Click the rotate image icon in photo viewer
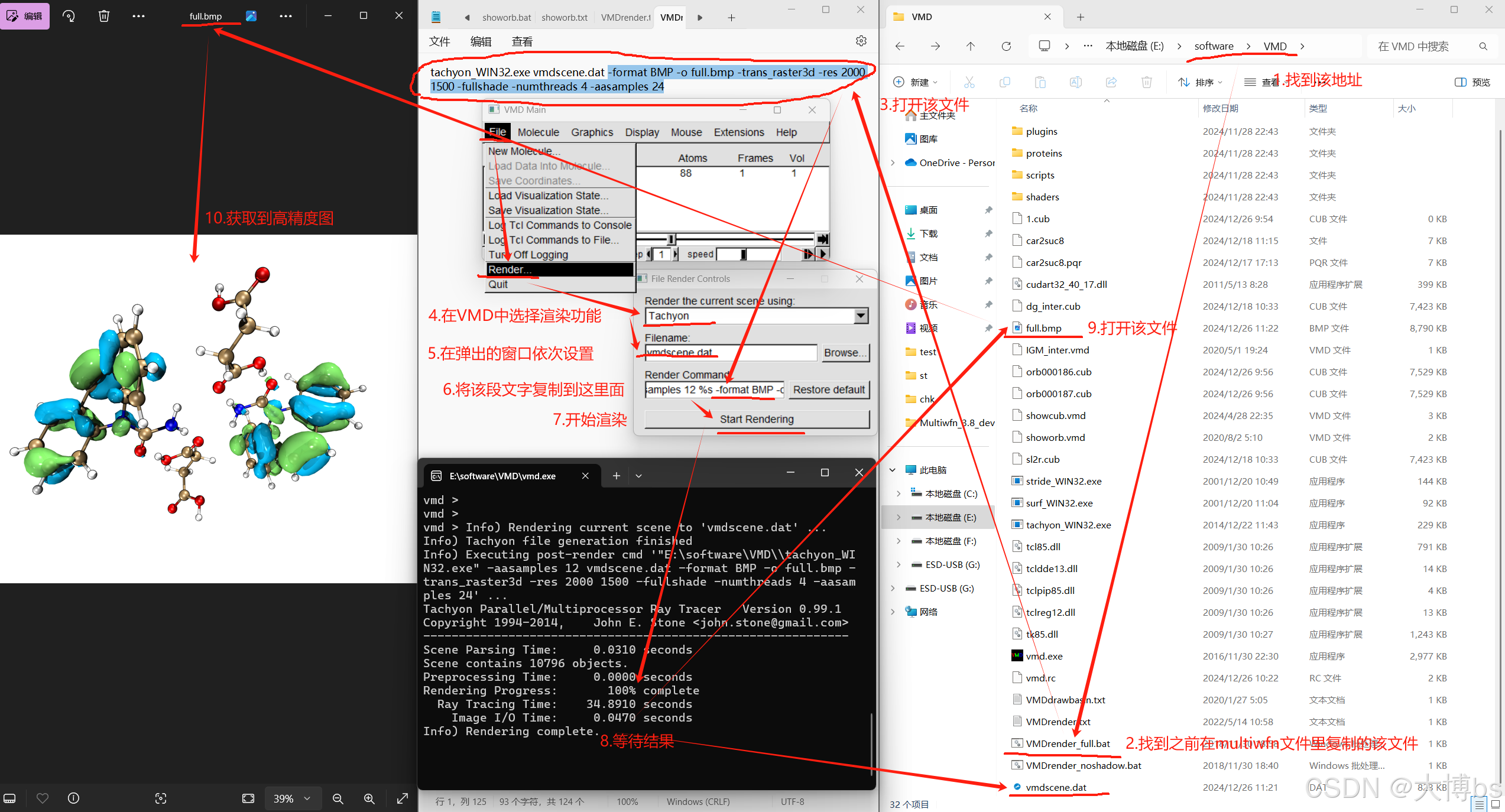 69,16
